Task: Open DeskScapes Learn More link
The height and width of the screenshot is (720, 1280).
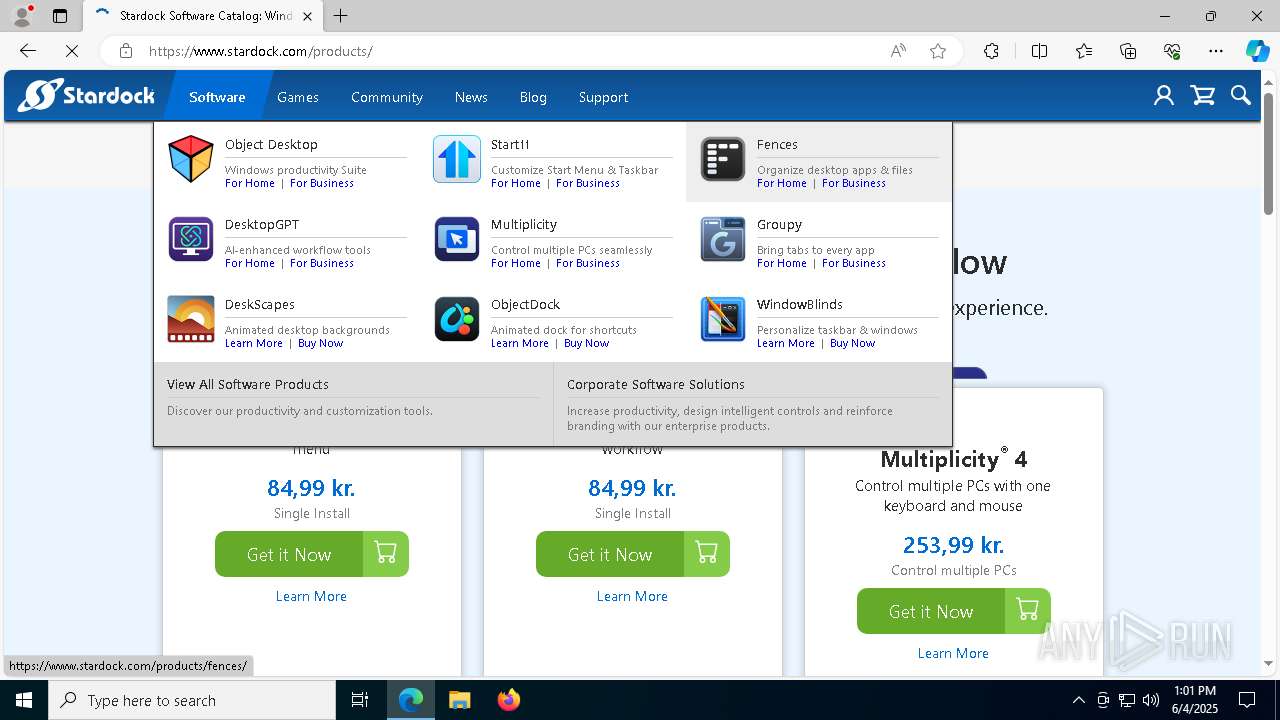Action: [x=254, y=343]
